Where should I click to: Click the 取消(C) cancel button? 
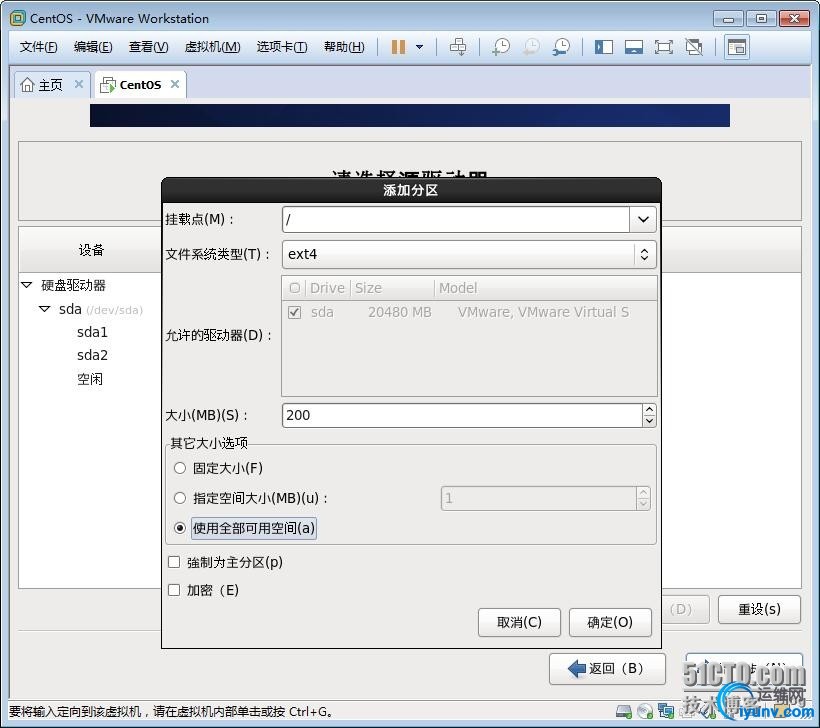[x=519, y=622]
